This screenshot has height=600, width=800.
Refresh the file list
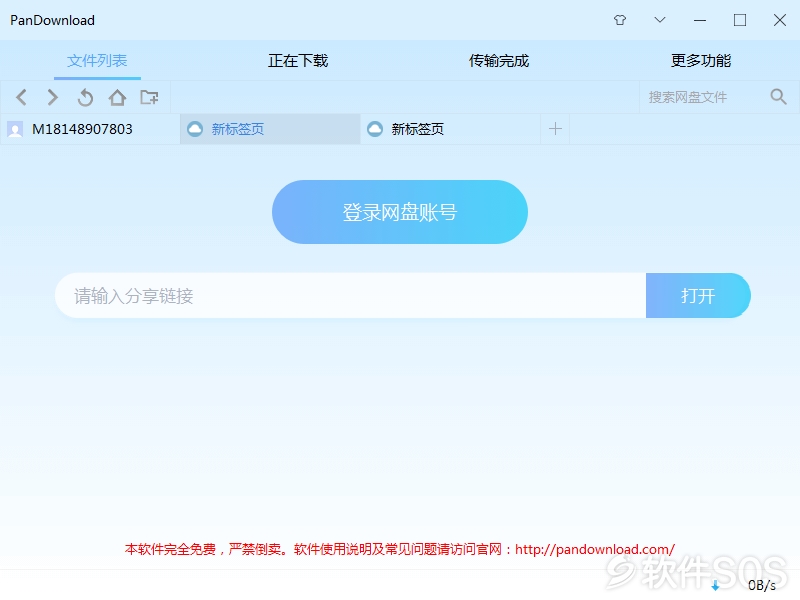[85, 97]
